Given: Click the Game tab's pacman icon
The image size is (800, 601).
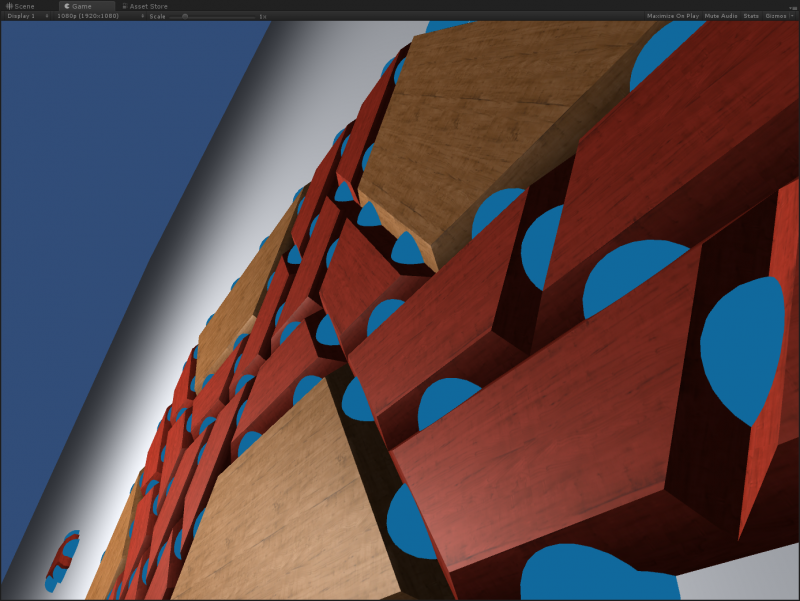Looking at the screenshot, I should pyautogui.click(x=67, y=6).
